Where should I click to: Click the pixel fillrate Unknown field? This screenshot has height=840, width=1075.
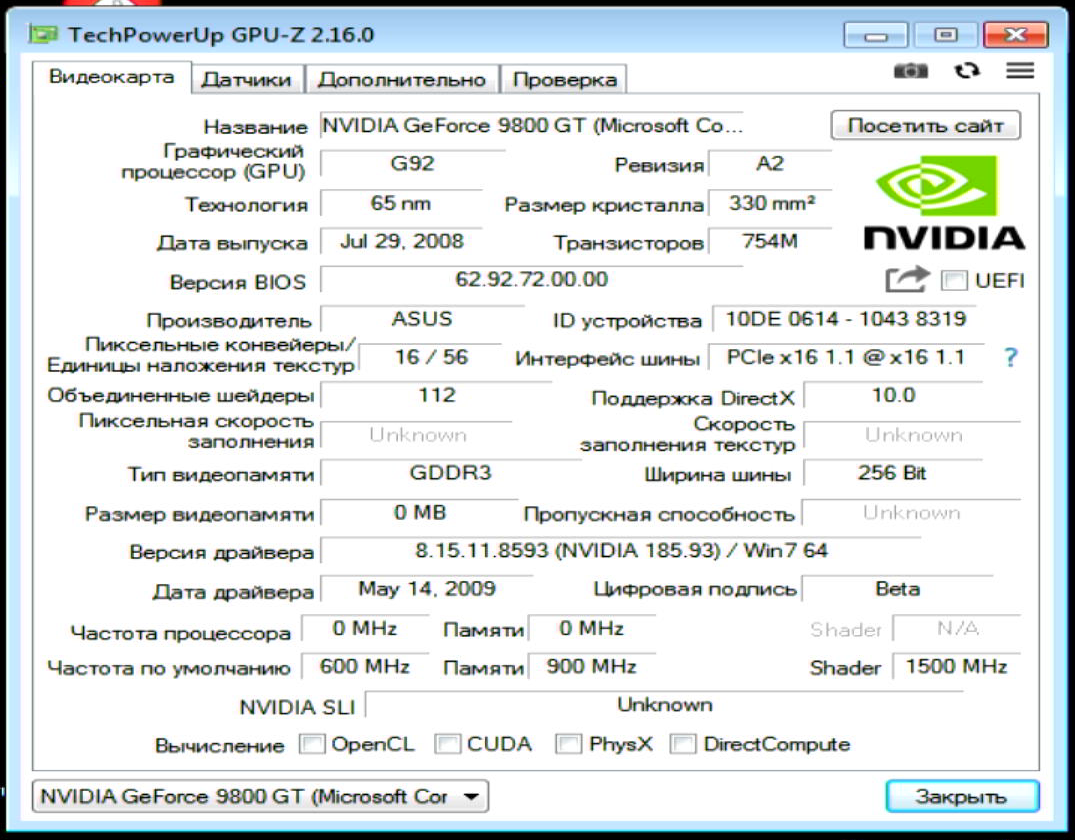pyautogui.click(x=417, y=435)
